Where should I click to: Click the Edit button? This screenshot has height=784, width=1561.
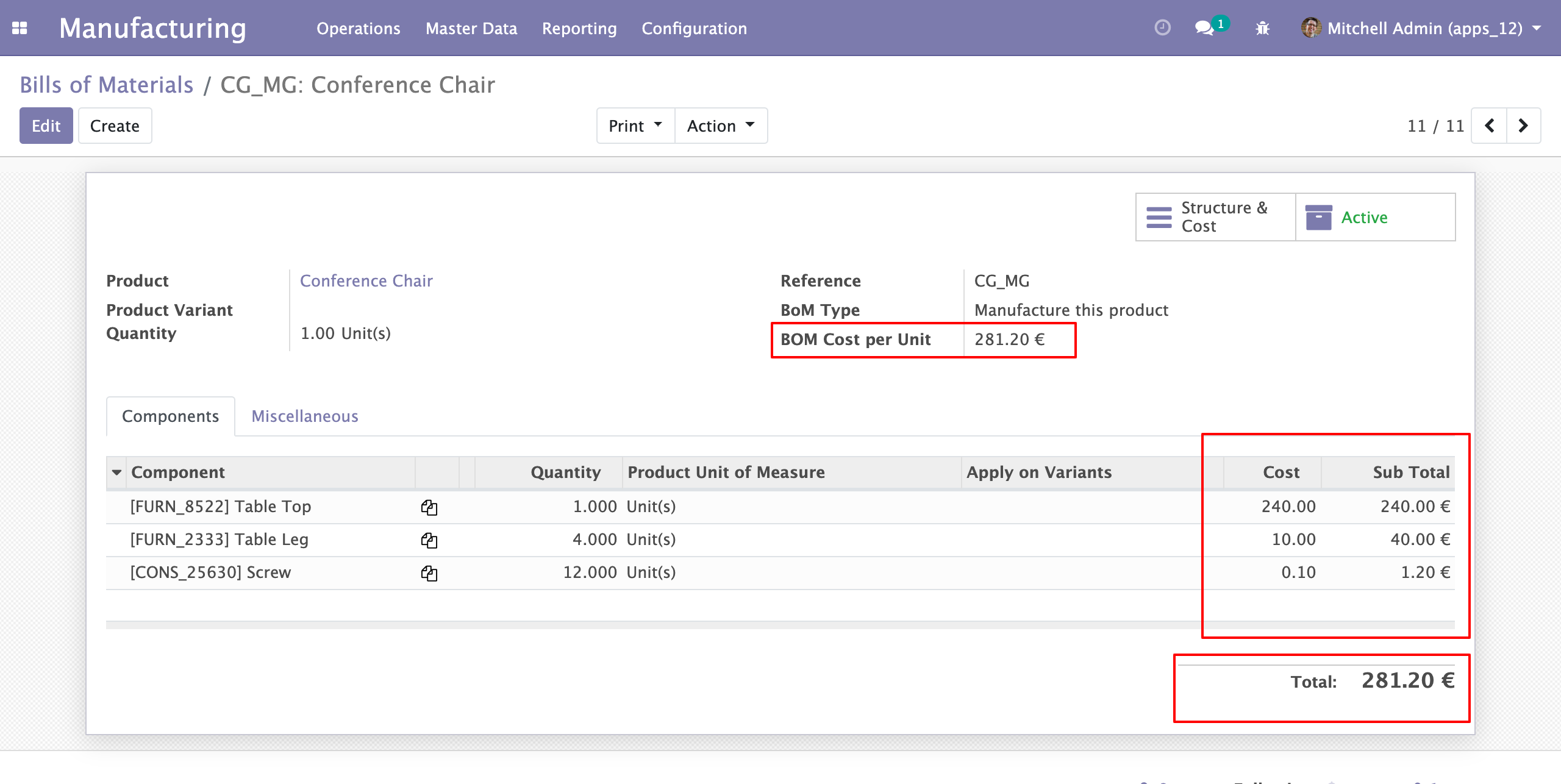point(46,126)
